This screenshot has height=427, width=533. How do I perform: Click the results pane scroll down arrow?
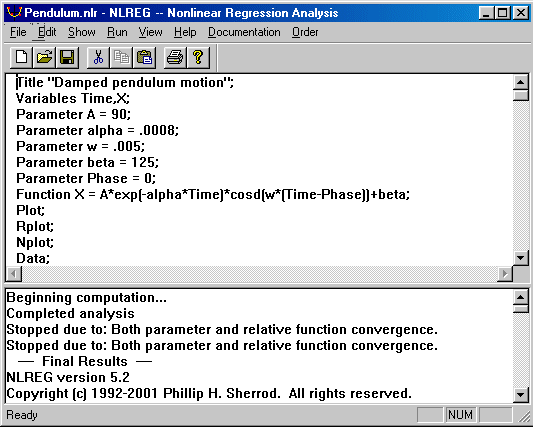click(520, 395)
